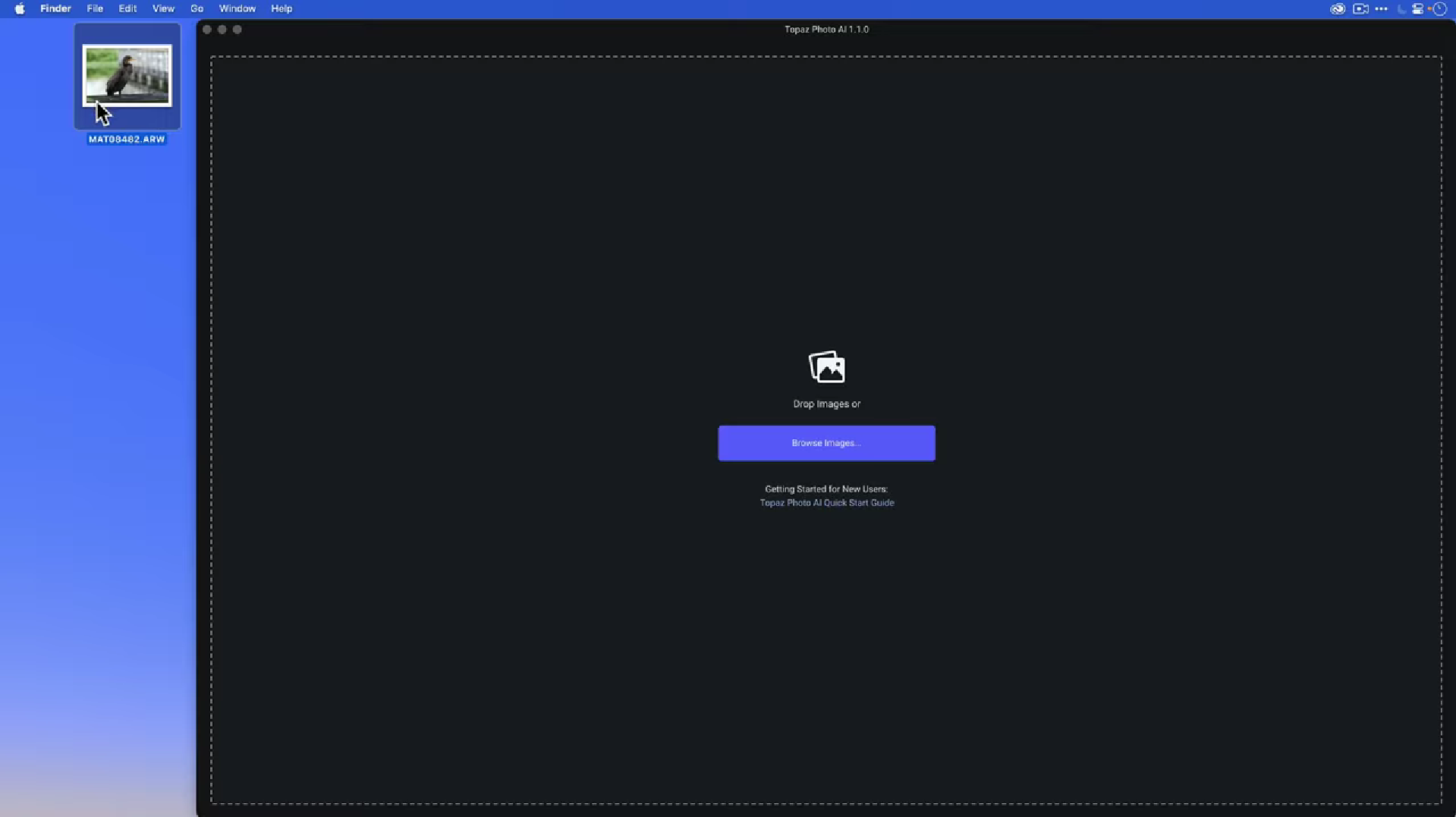Click the Browse Images button
Image resolution: width=1456 pixels, height=817 pixels.
click(826, 443)
